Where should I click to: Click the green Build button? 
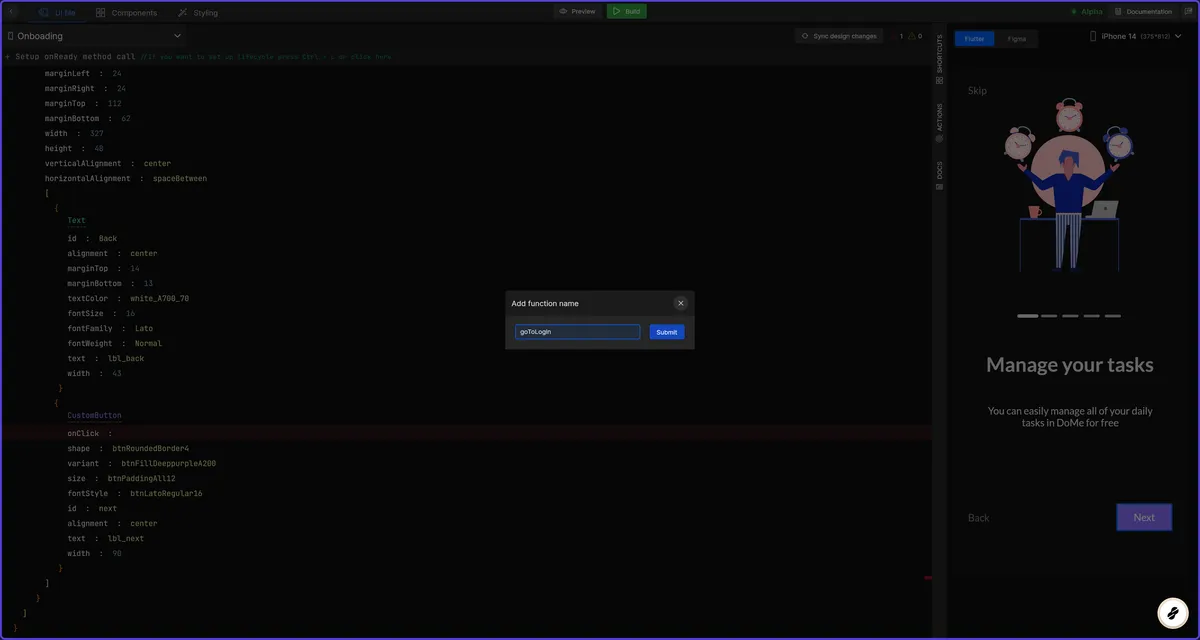tap(627, 11)
